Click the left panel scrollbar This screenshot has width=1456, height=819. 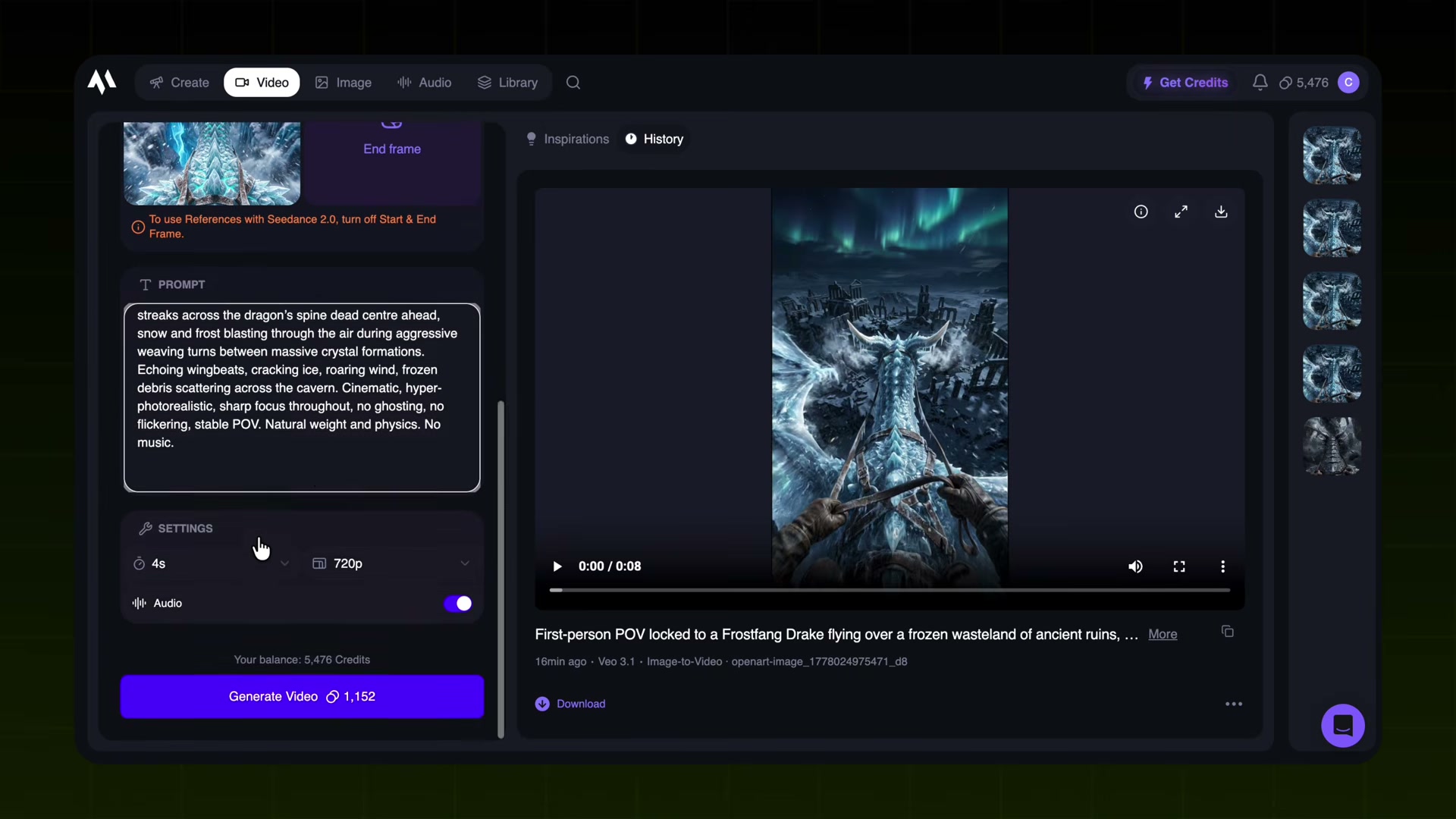pos(500,569)
